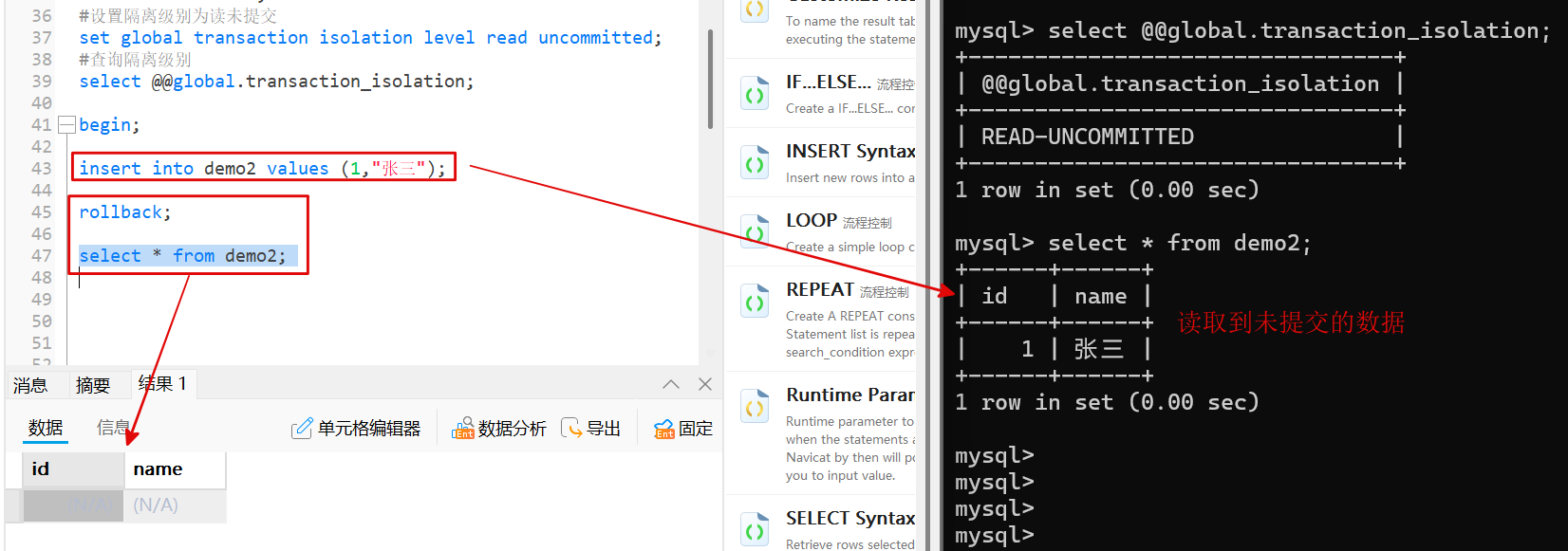Collapse the result panel with the chevron
Image resolution: width=1568 pixels, height=551 pixels.
671,384
